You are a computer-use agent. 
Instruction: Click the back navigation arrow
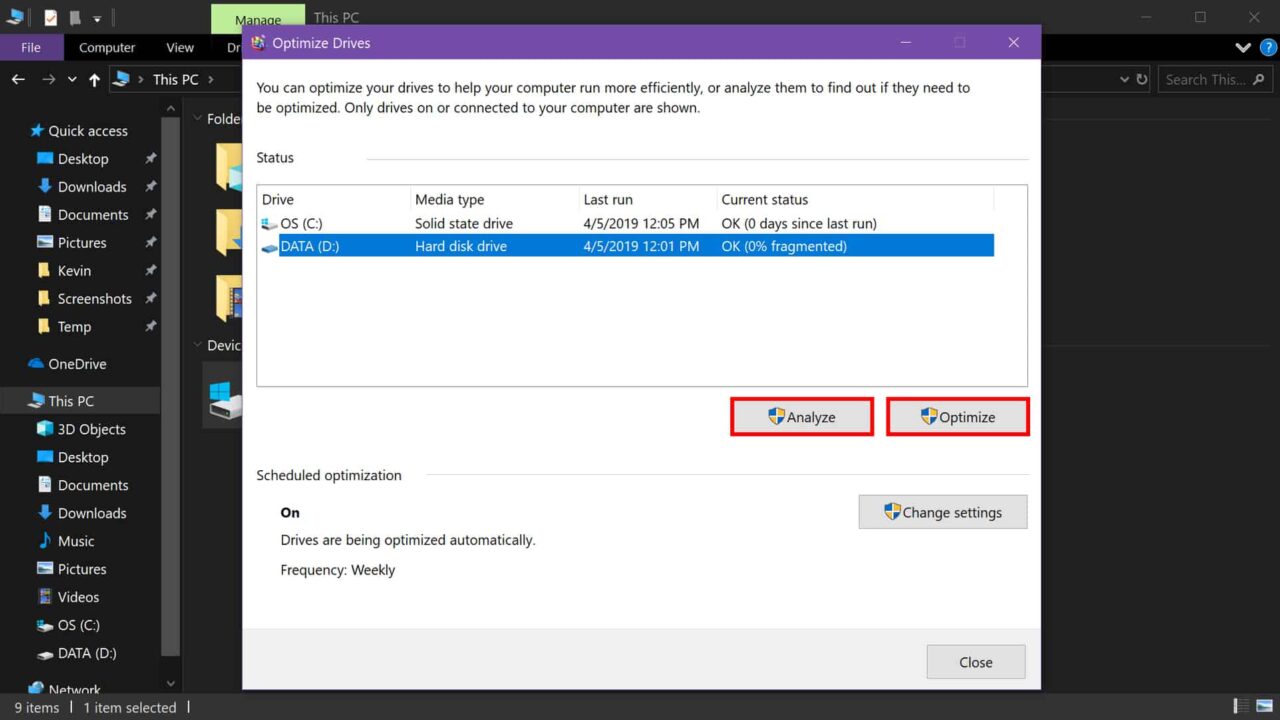click(x=17, y=79)
